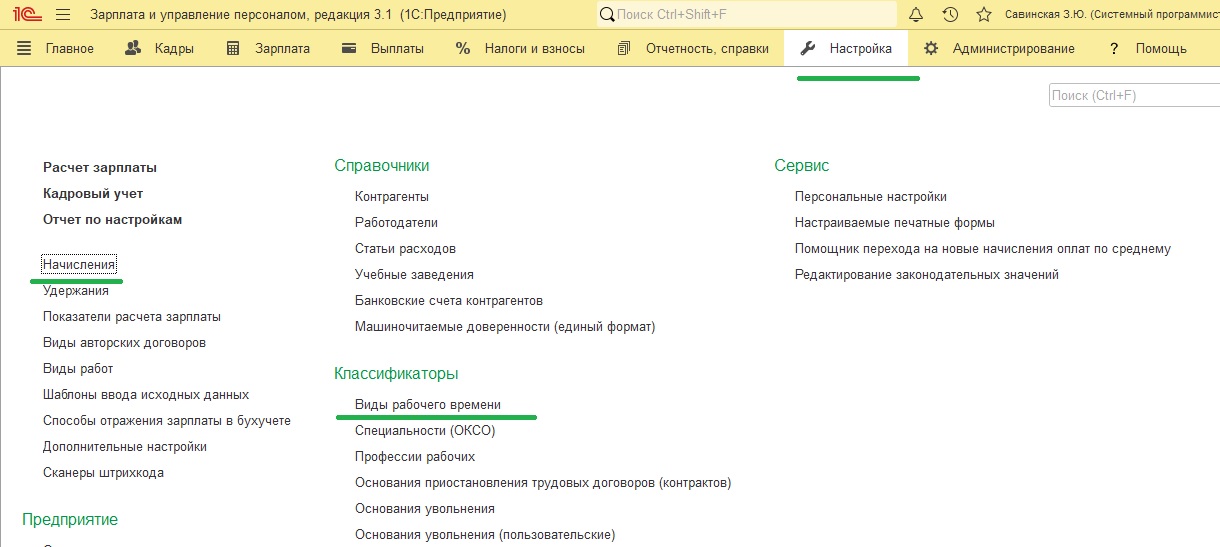
Task: Click the Выплаты card icon
Action: 349,48
